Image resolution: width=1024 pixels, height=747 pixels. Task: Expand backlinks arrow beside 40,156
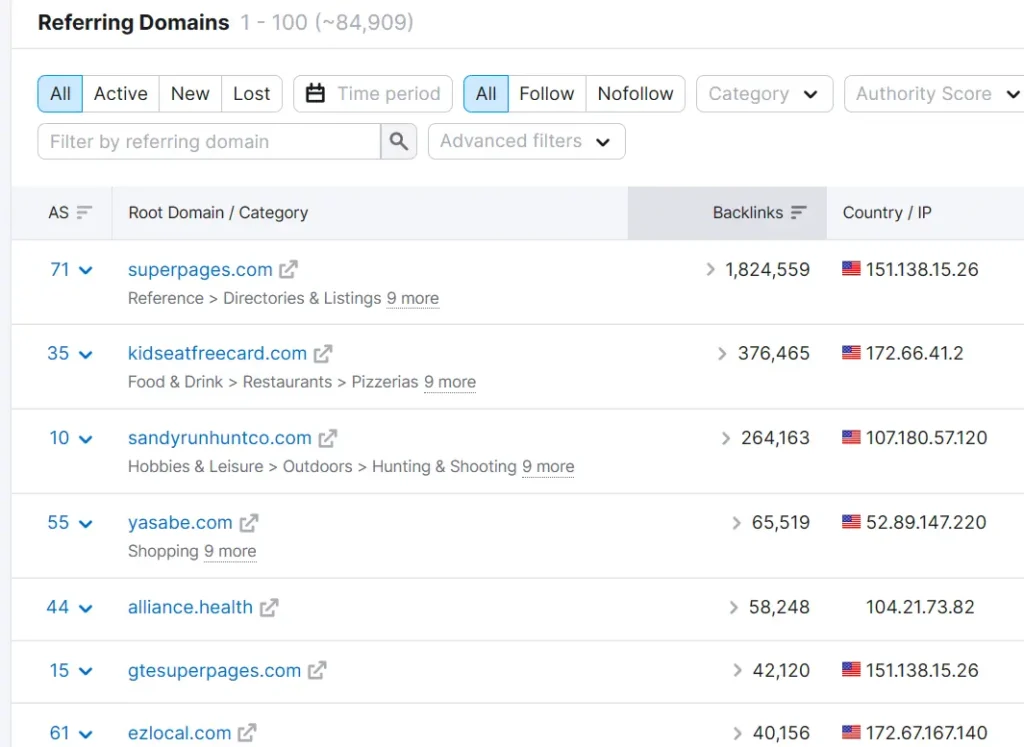click(x=737, y=733)
